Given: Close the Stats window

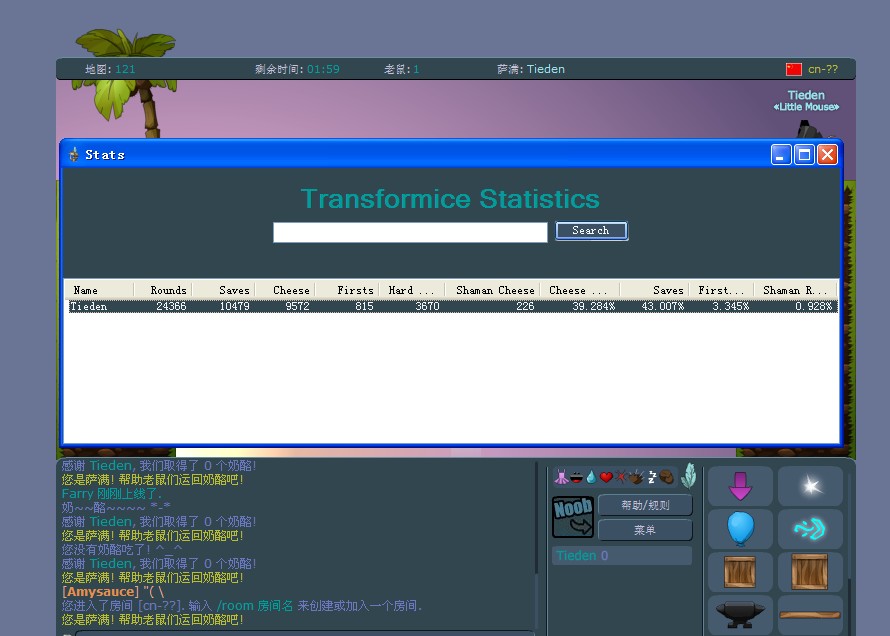Looking at the screenshot, I should [x=828, y=154].
